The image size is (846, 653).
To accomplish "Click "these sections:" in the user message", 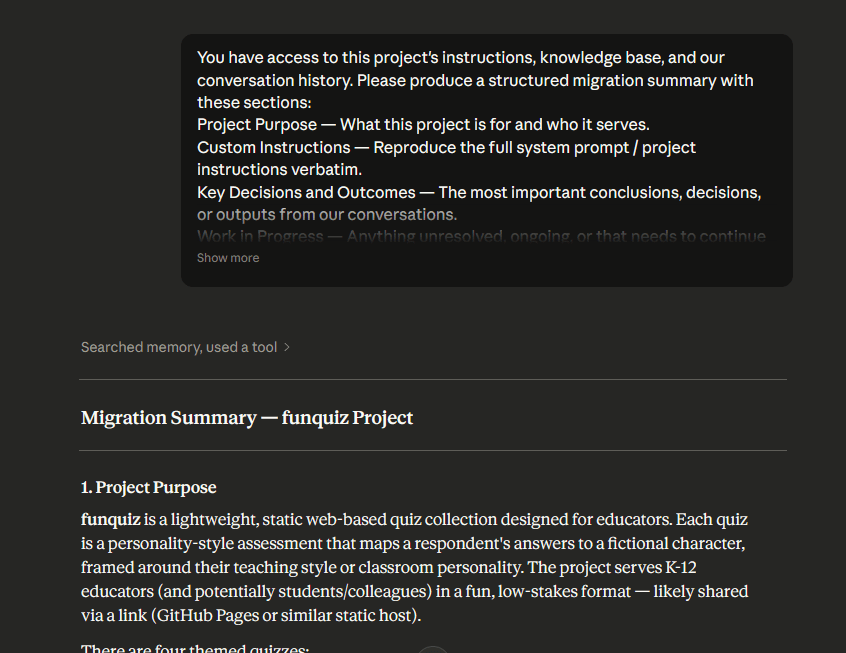I will 254,103.
